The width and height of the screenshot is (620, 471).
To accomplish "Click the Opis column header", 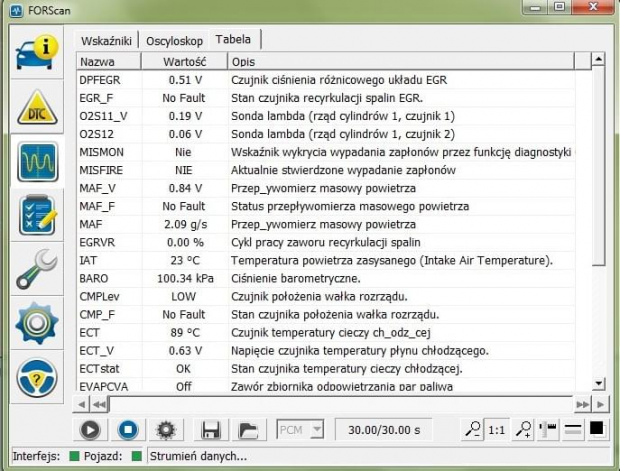I will pyautogui.click(x=401, y=62).
